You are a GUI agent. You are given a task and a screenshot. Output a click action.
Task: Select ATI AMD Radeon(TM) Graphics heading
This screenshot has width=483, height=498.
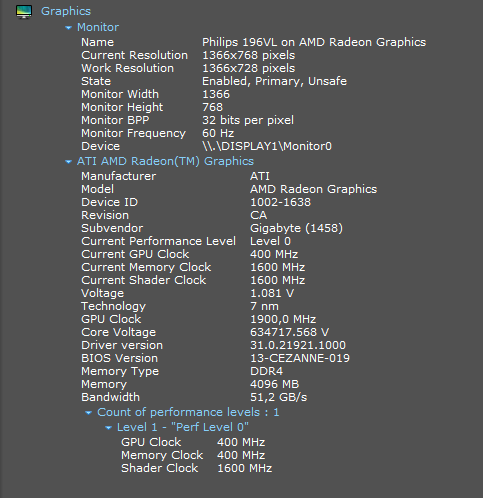pyautogui.click(x=165, y=161)
